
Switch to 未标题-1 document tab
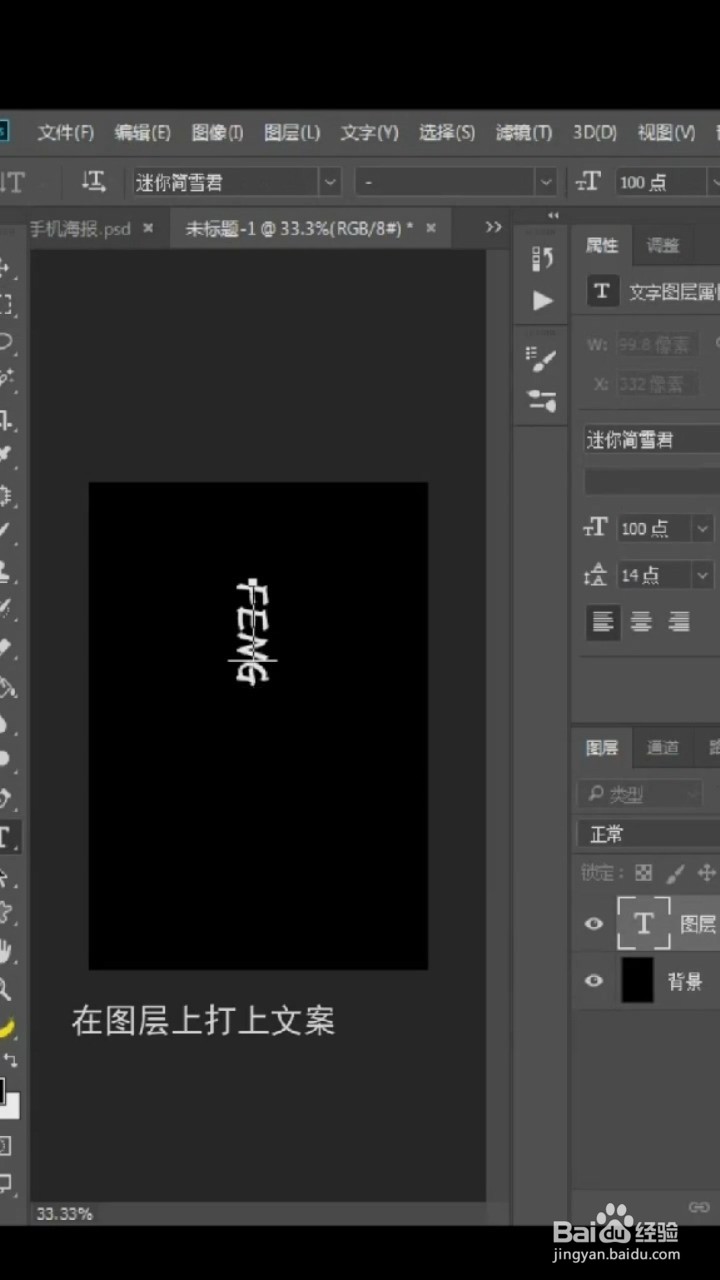(x=300, y=228)
